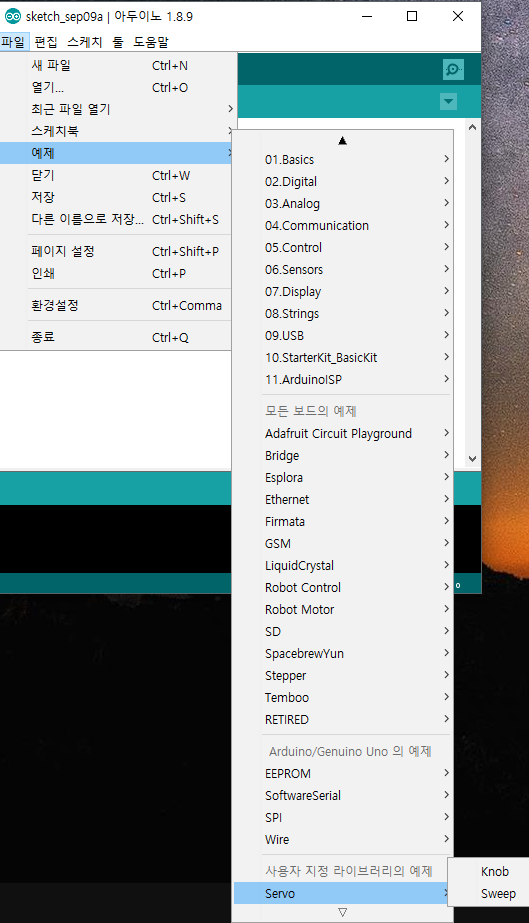Open the Bridge library examples

click(x=343, y=456)
